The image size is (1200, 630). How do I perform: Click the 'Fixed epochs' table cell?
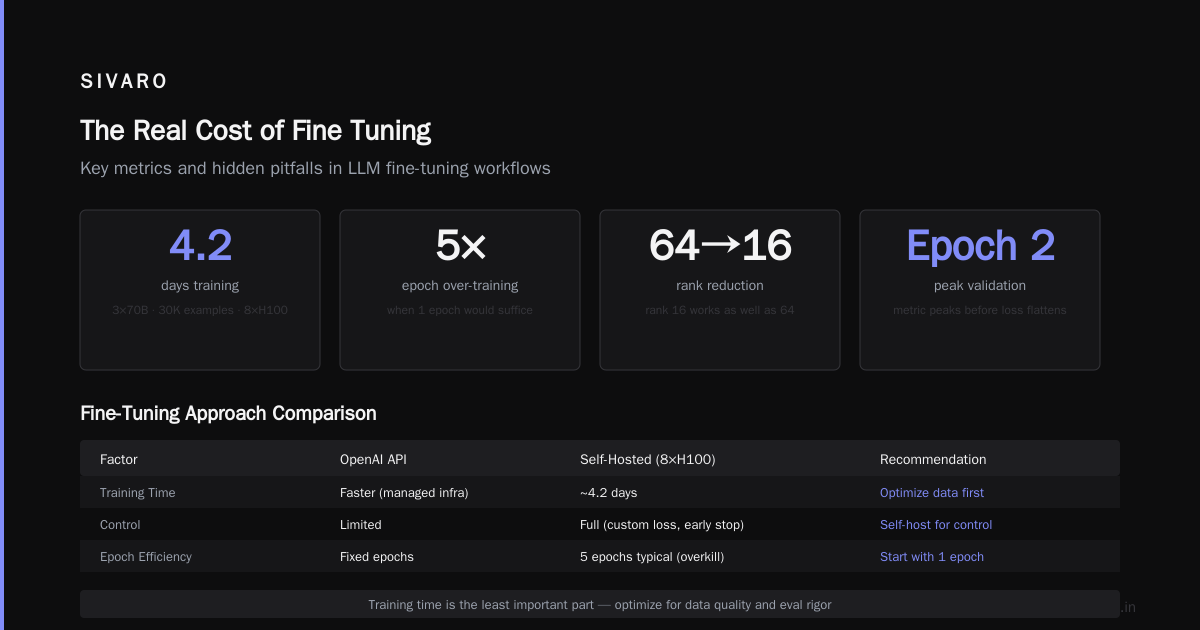coord(377,556)
